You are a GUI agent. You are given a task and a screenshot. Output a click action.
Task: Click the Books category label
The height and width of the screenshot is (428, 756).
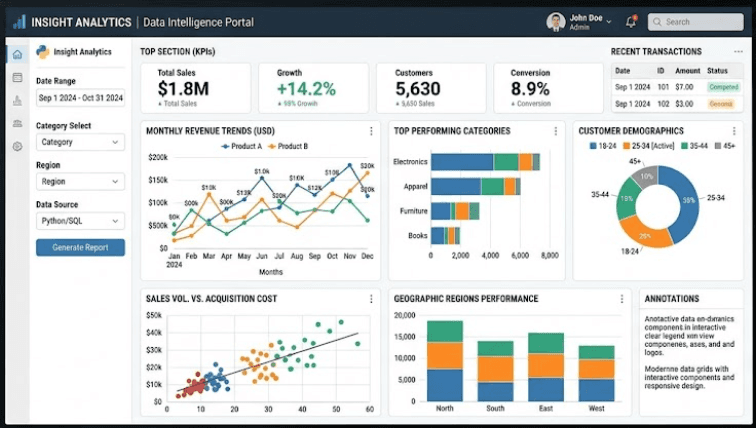point(418,236)
